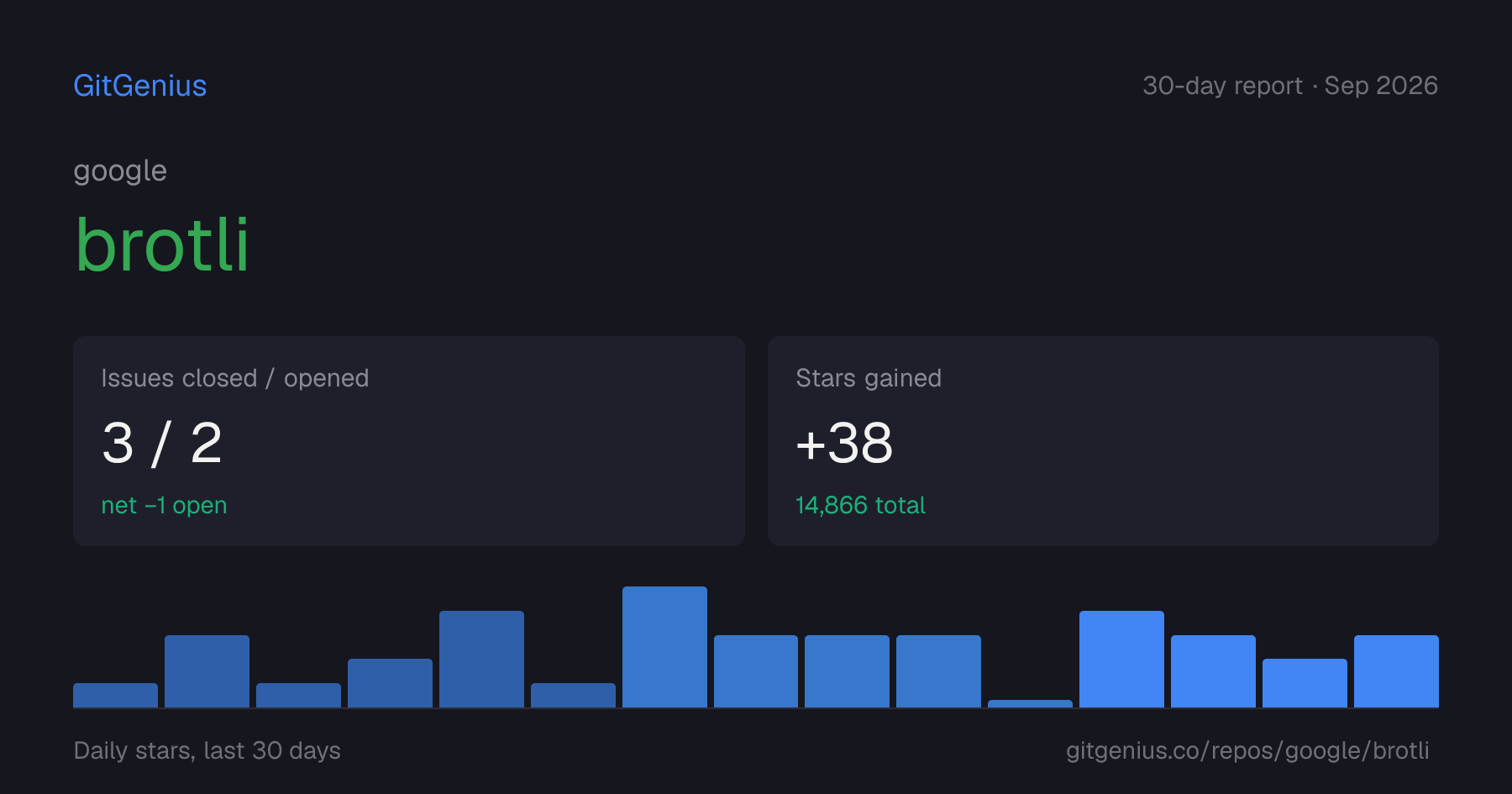
Task: Click the bar right after the tallest bar
Action: pos(756,671)
